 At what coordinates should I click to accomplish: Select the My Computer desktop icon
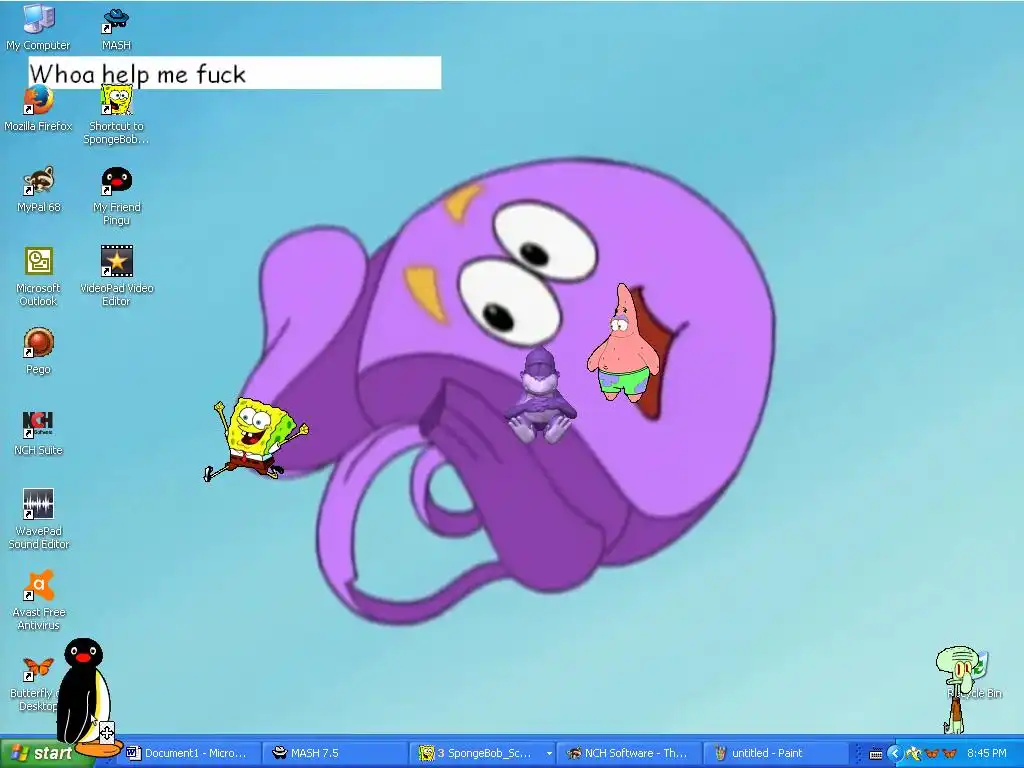(x=38, y=27)
